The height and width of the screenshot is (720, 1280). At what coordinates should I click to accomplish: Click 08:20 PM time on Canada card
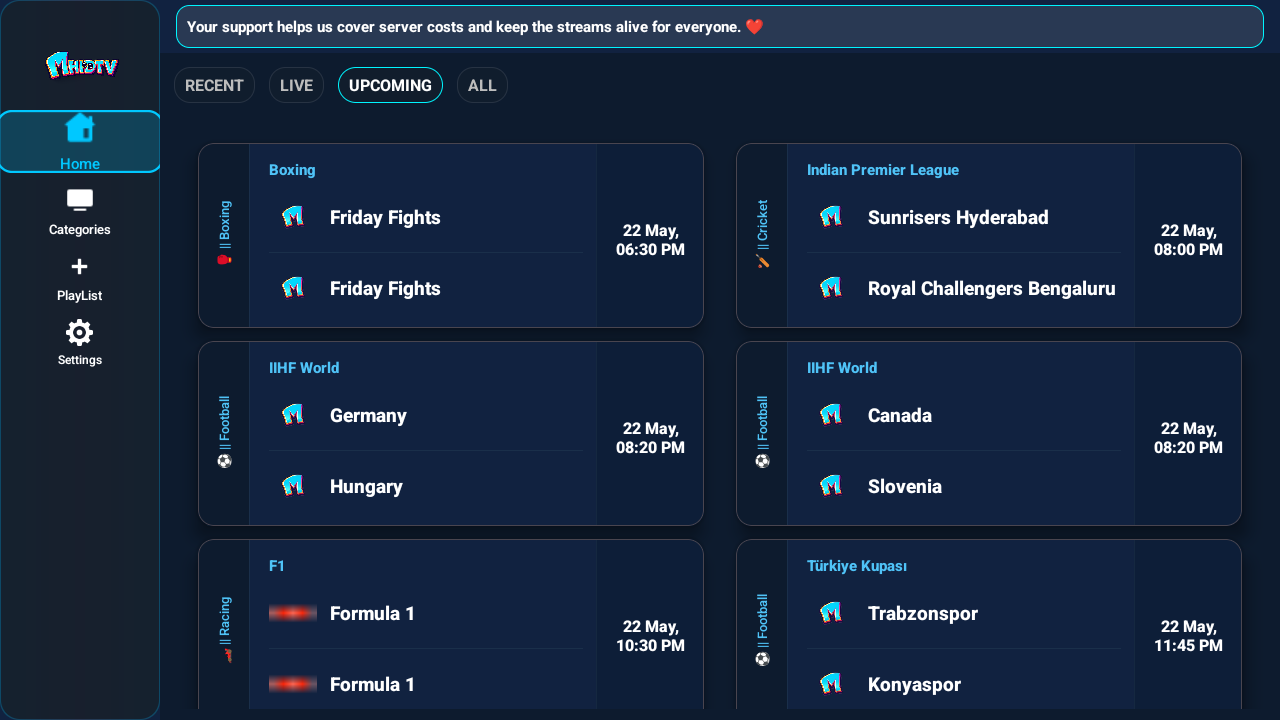point(1189,438)
